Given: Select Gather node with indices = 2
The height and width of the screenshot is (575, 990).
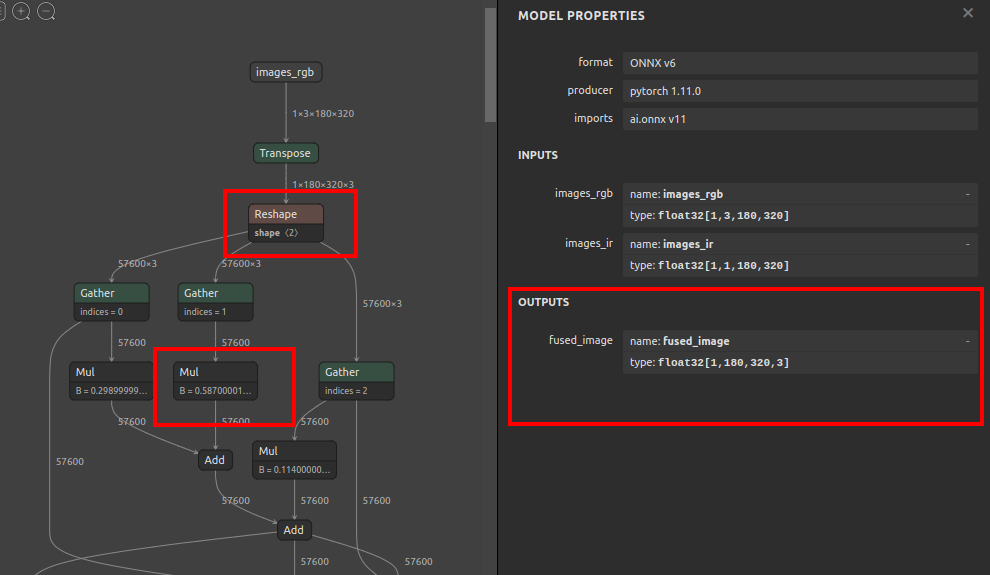Looking at the screenshot, I should [x=356, y=381].
